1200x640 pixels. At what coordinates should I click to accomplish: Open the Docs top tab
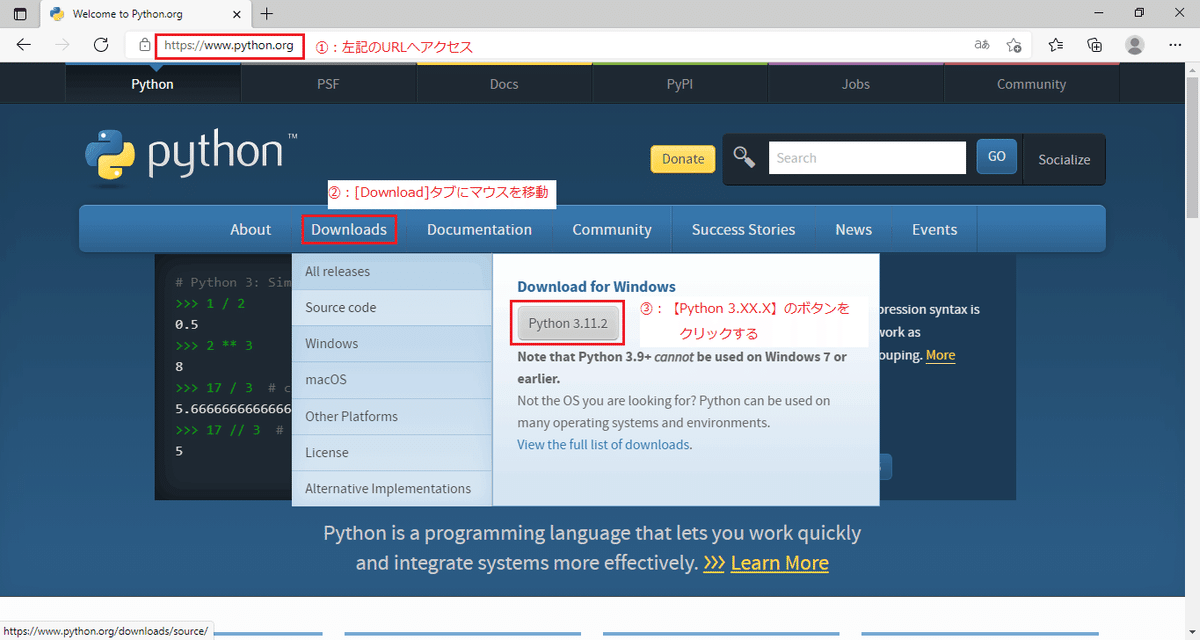(x=504, y=84)
